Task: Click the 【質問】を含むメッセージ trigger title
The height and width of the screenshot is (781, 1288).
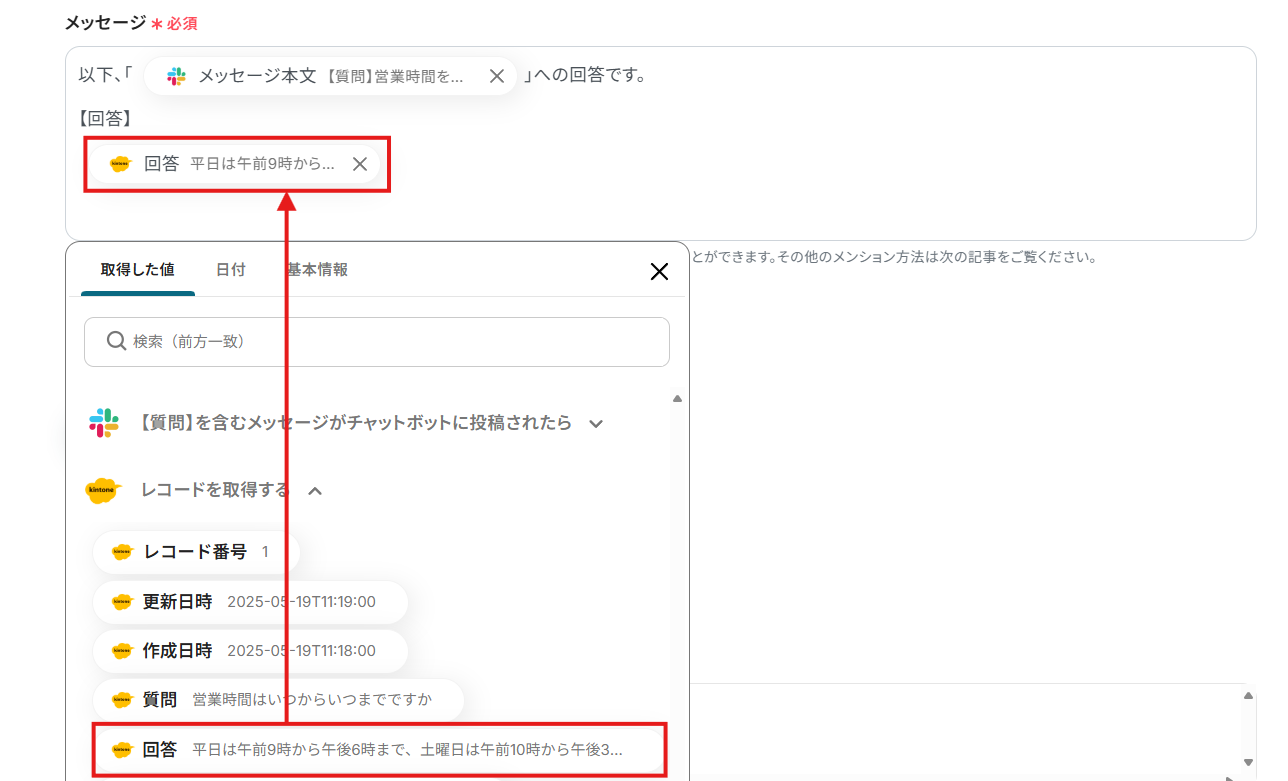Action: point(355,423)
